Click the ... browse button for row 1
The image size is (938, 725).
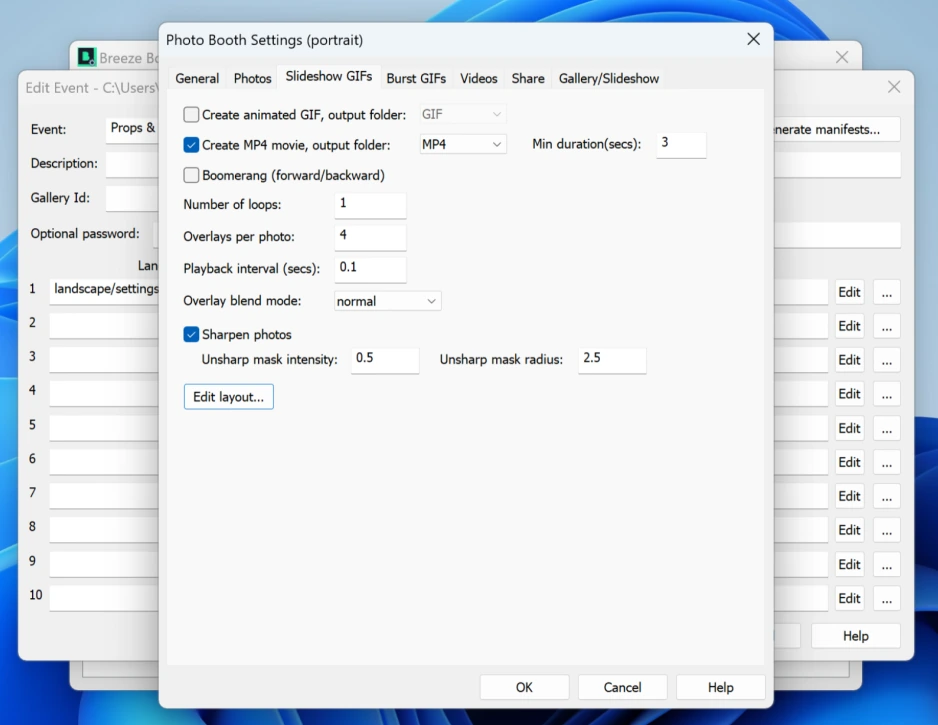(x=887, y=292)
